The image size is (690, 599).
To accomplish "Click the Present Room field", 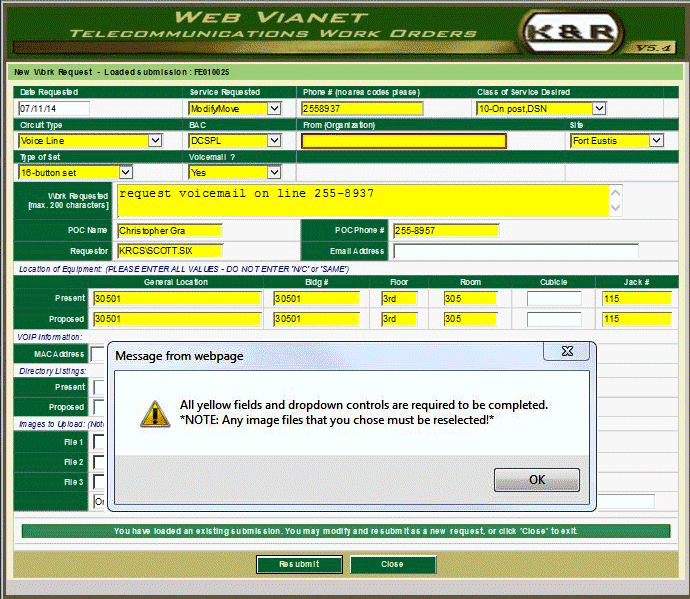I will point(470,298).
